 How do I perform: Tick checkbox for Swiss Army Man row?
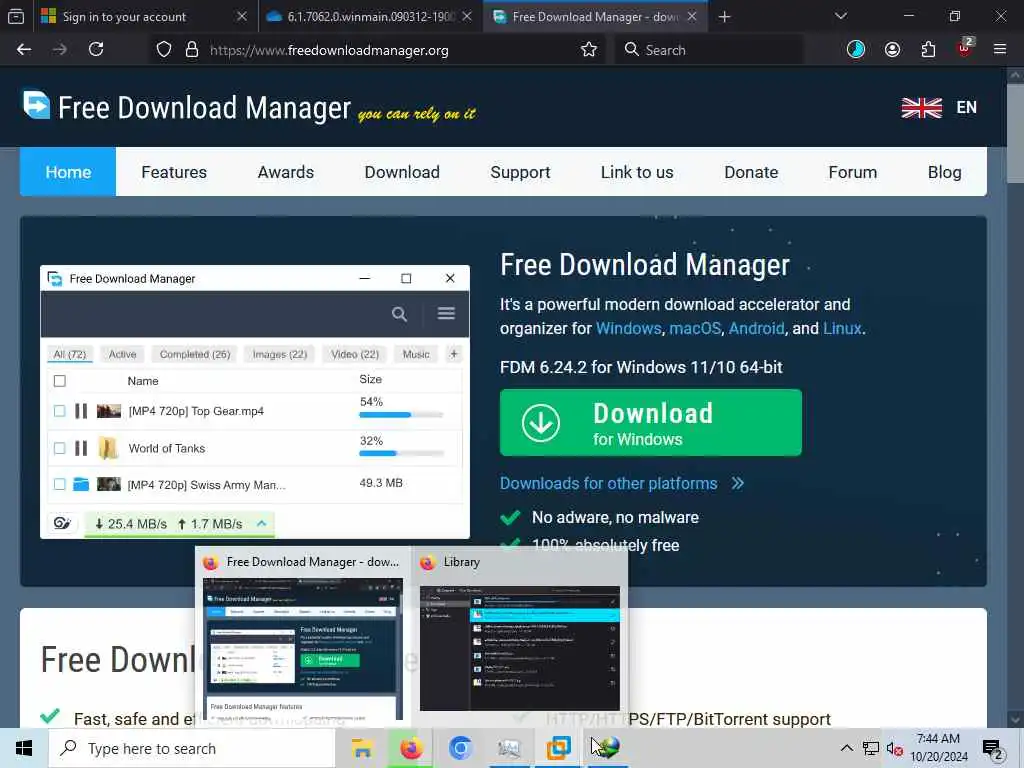[59, 485]
